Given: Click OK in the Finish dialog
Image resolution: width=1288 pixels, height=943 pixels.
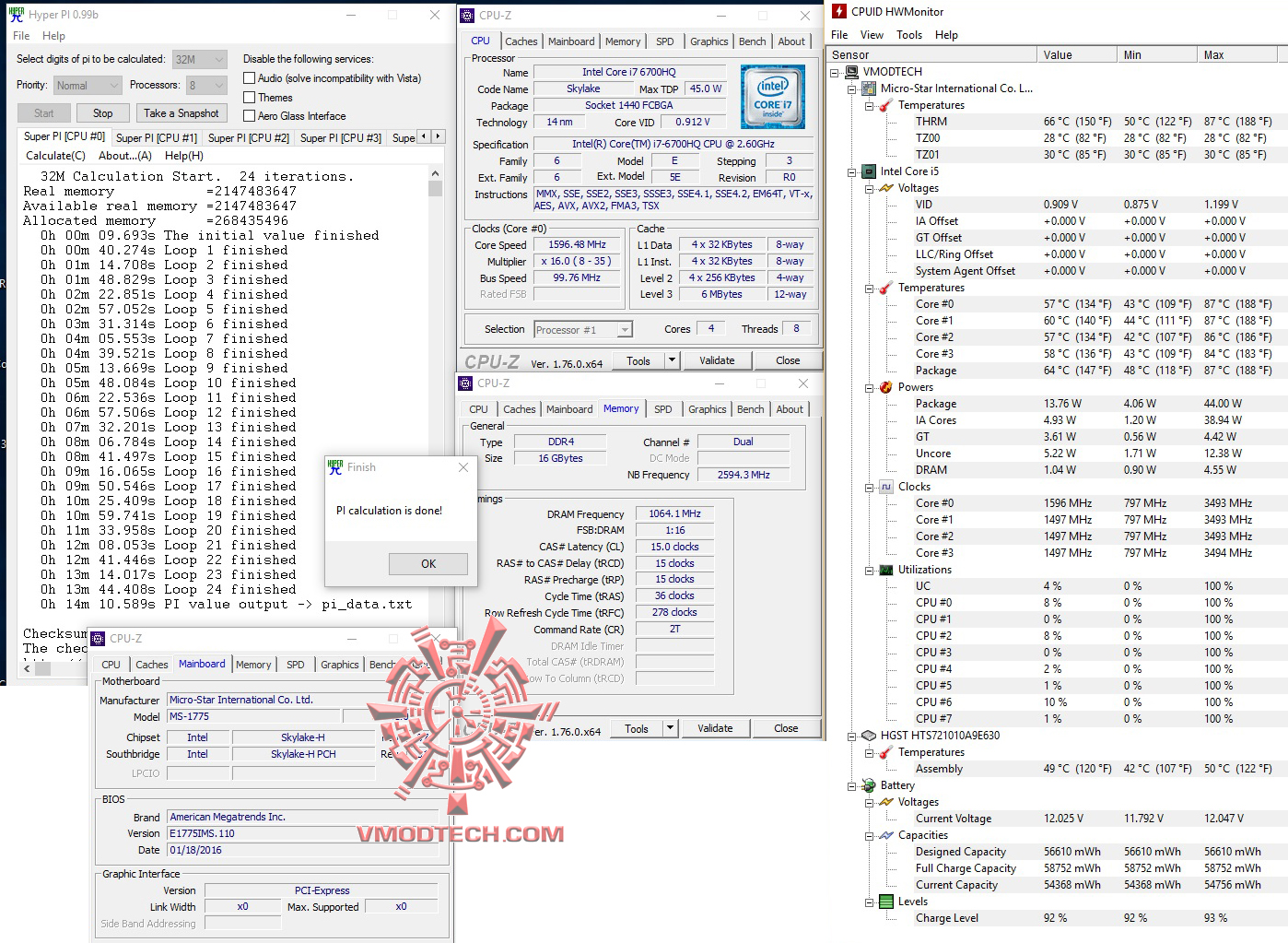Looking at the screenshot, I should pos(428,563).
